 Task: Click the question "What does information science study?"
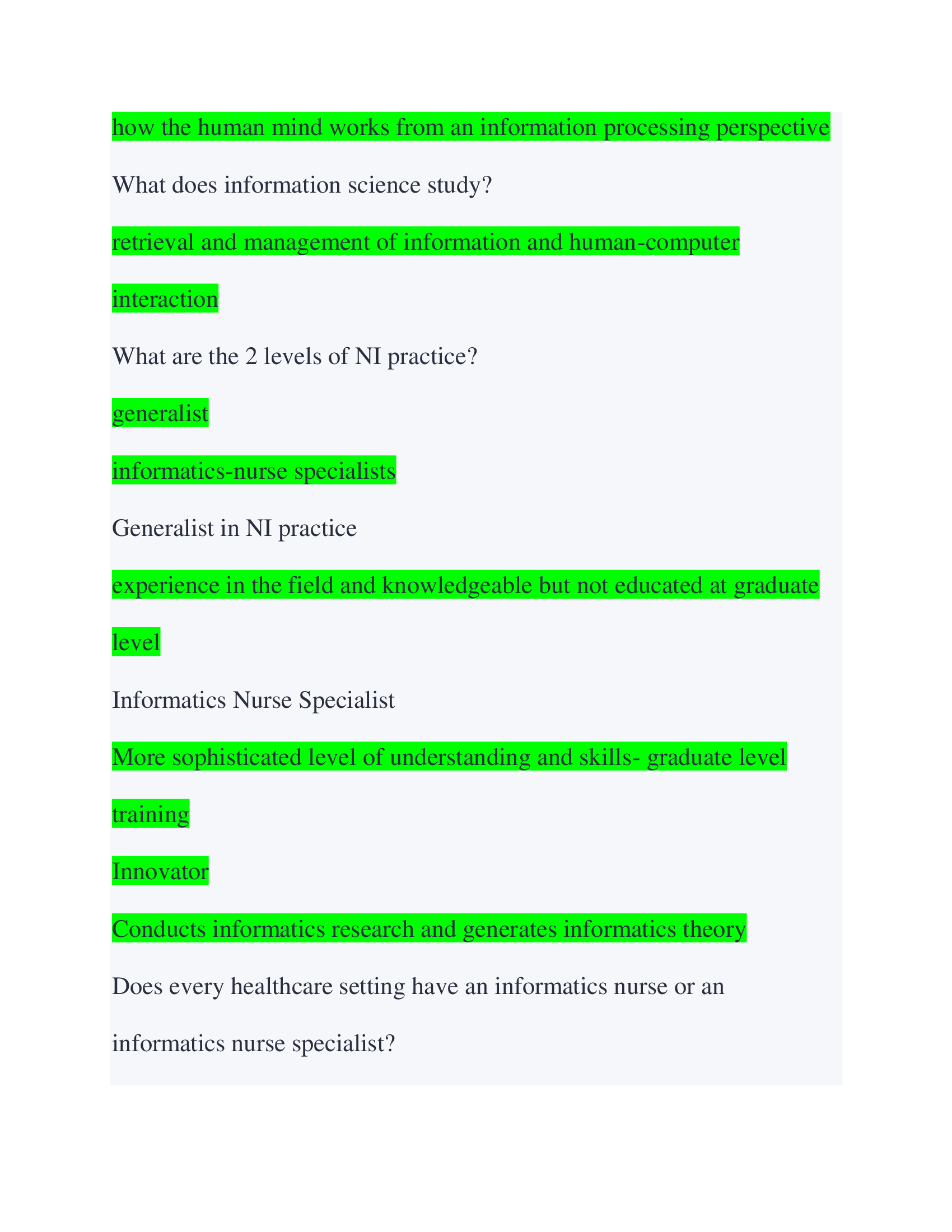[302, 185]
